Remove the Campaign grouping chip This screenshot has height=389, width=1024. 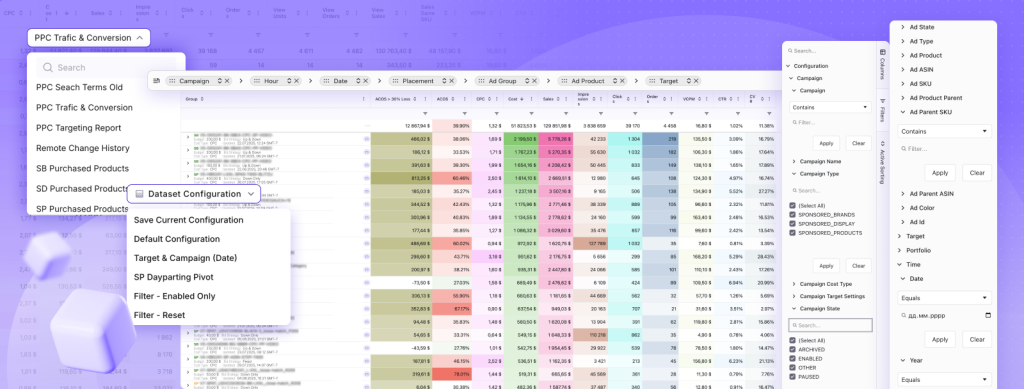(227, 81)
